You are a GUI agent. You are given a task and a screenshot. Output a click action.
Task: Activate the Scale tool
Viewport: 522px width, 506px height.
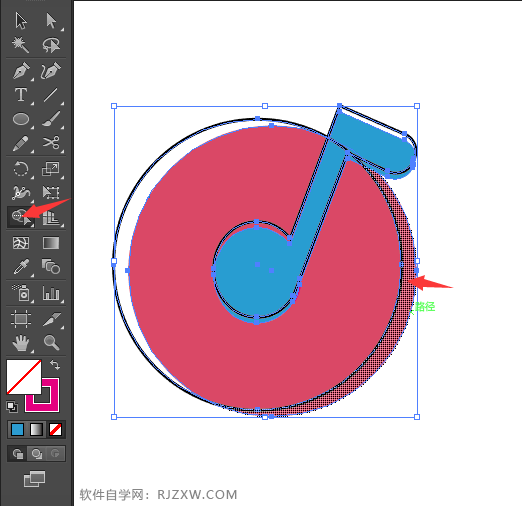51,169
